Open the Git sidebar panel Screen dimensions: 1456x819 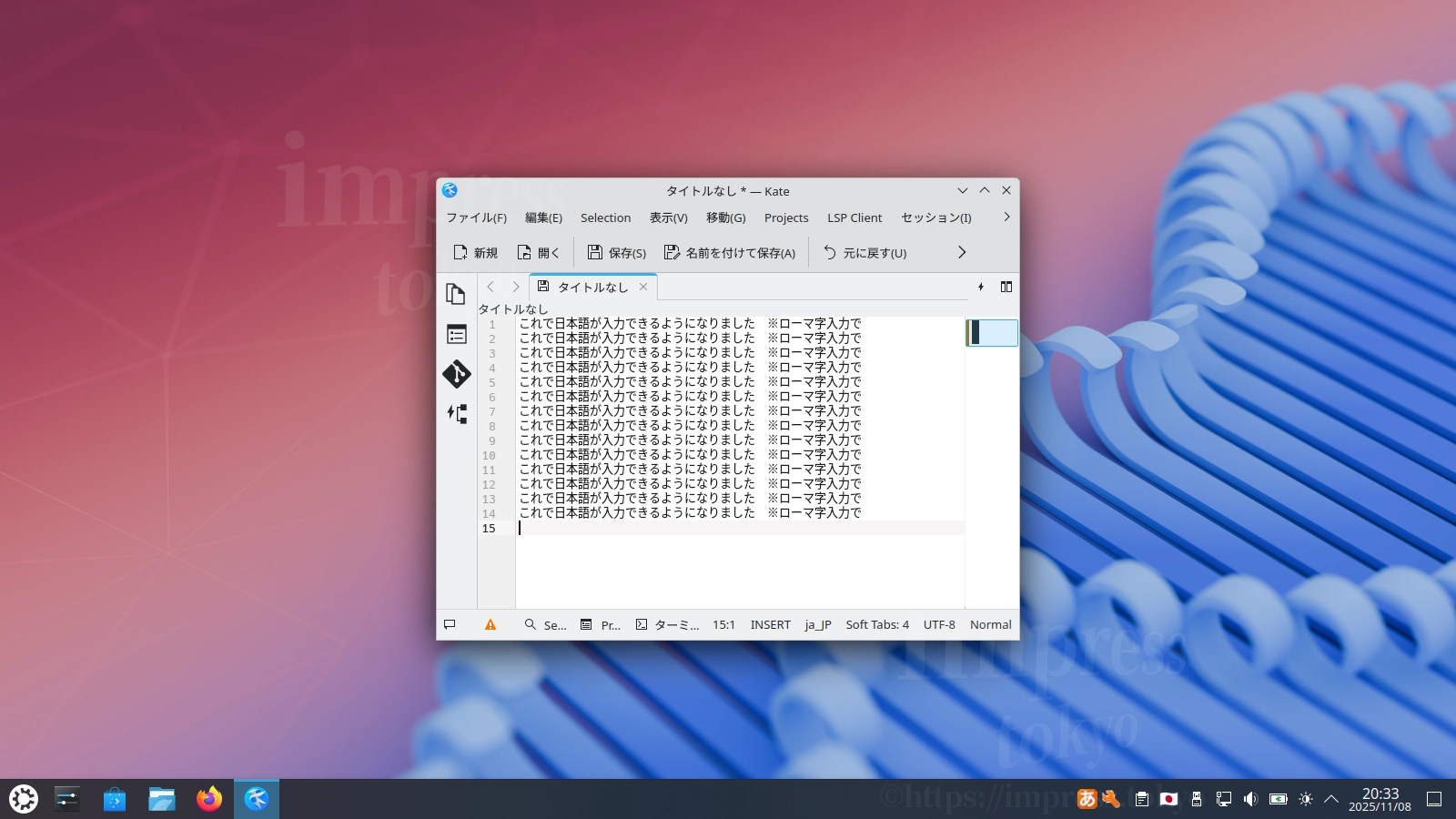click(456, 374)
